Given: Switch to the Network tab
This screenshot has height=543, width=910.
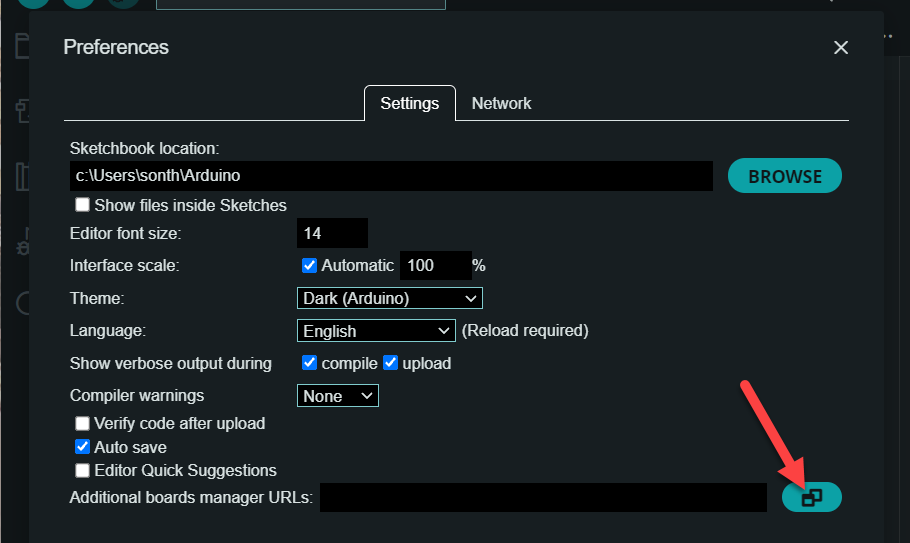Looking at the screenshot, I should point(501,103).
